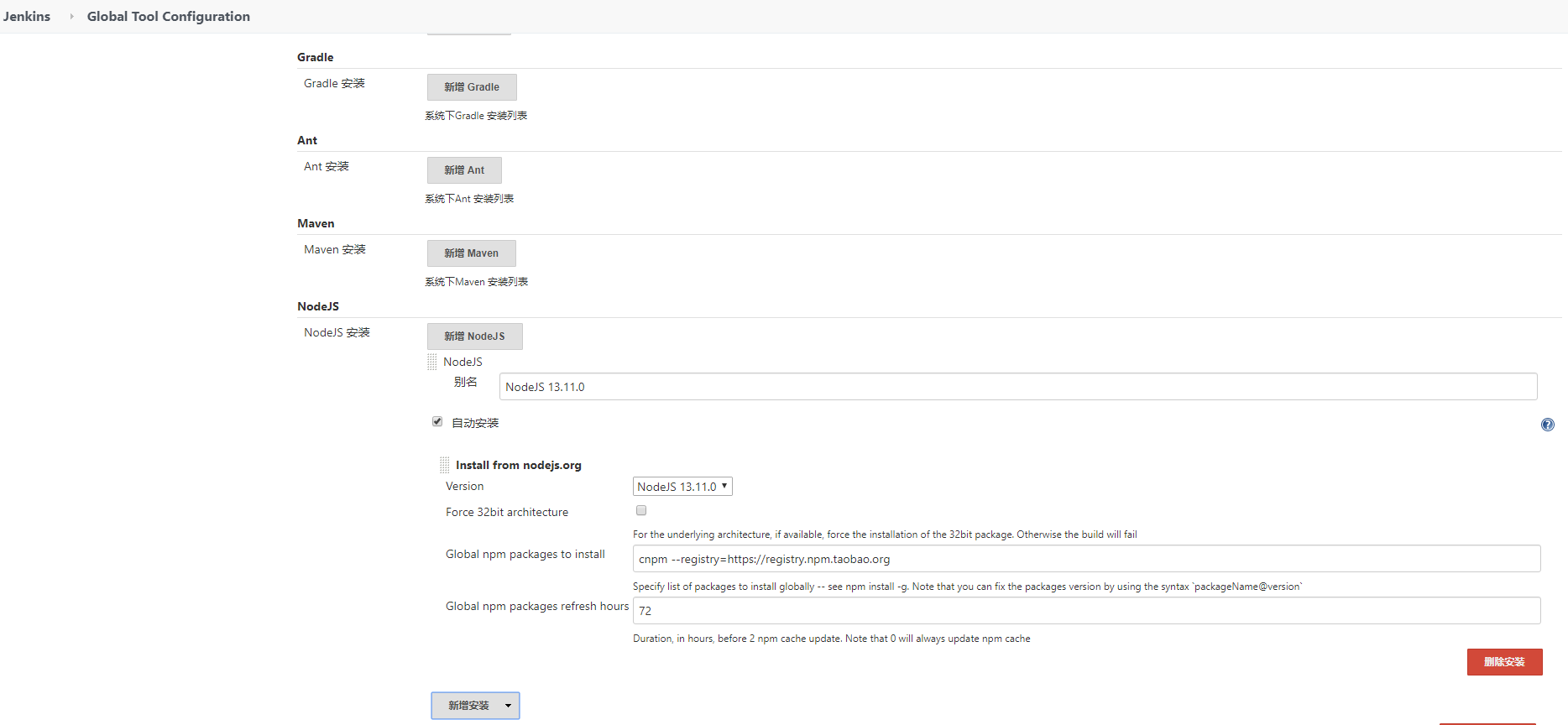The image size is (1568, 725).
Task: Focus the Global npm packages to install field
Action: point(1087,559)
